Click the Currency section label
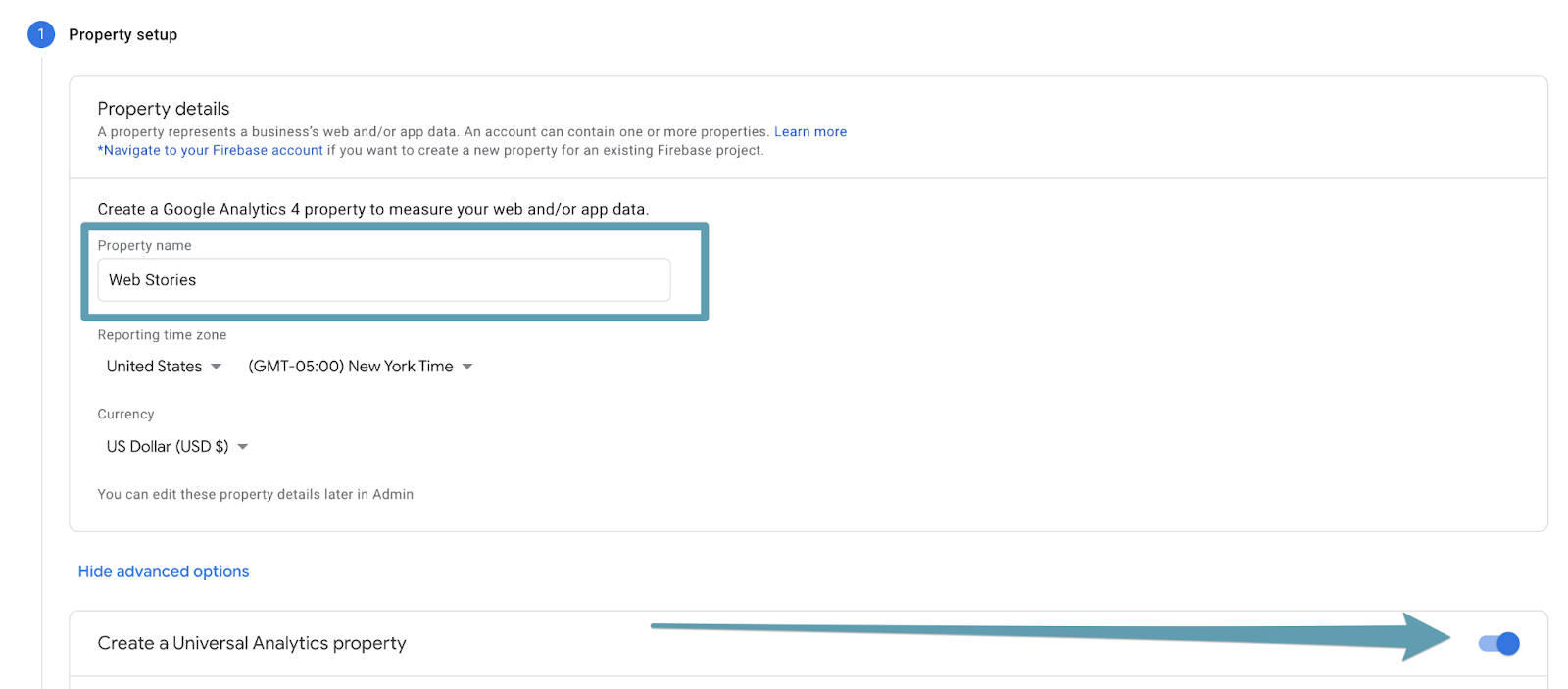Viewport: 1568px width, 689px height. pos(125,415)
